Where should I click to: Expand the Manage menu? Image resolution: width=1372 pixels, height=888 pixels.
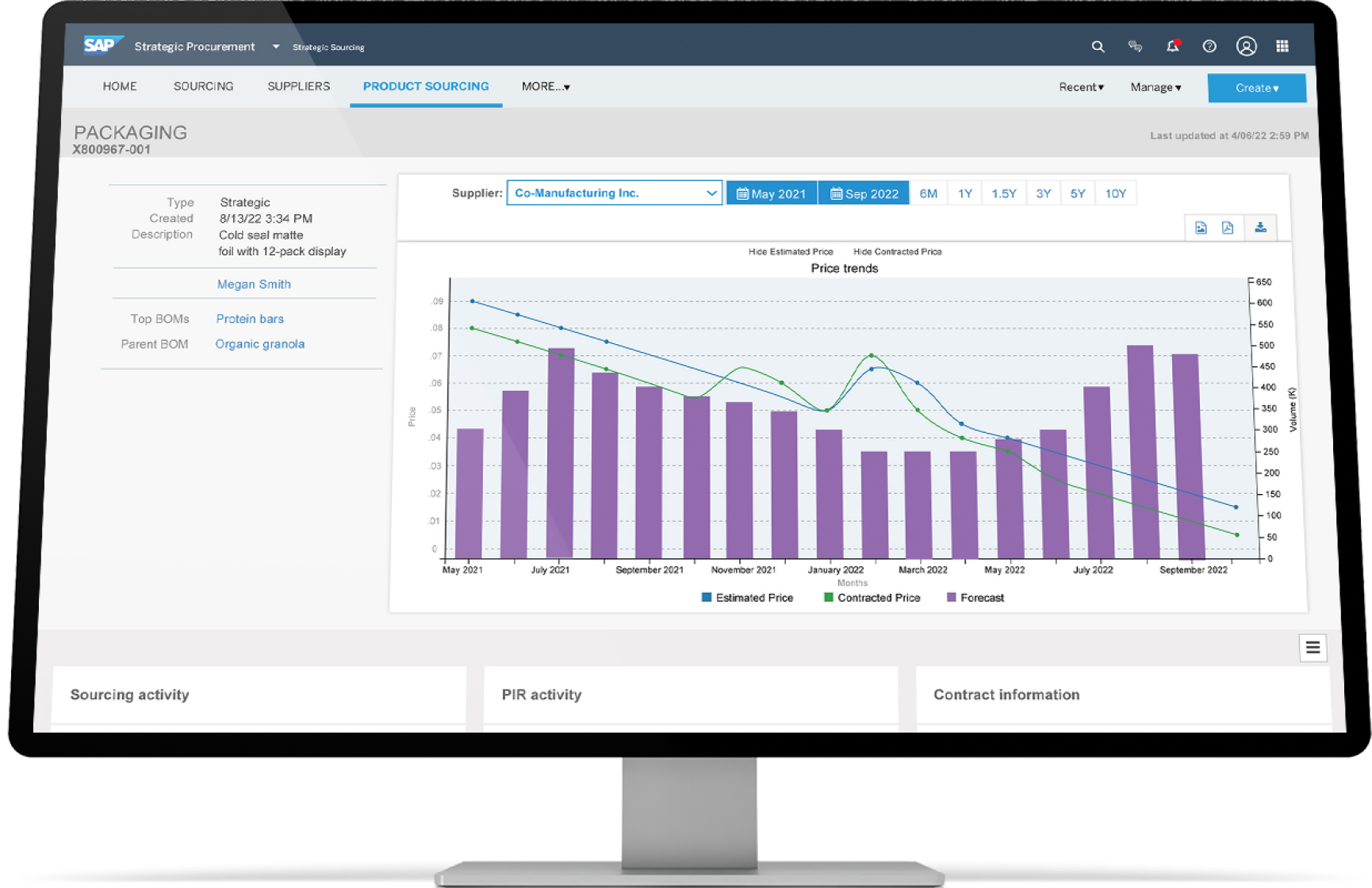point(1155,87)
